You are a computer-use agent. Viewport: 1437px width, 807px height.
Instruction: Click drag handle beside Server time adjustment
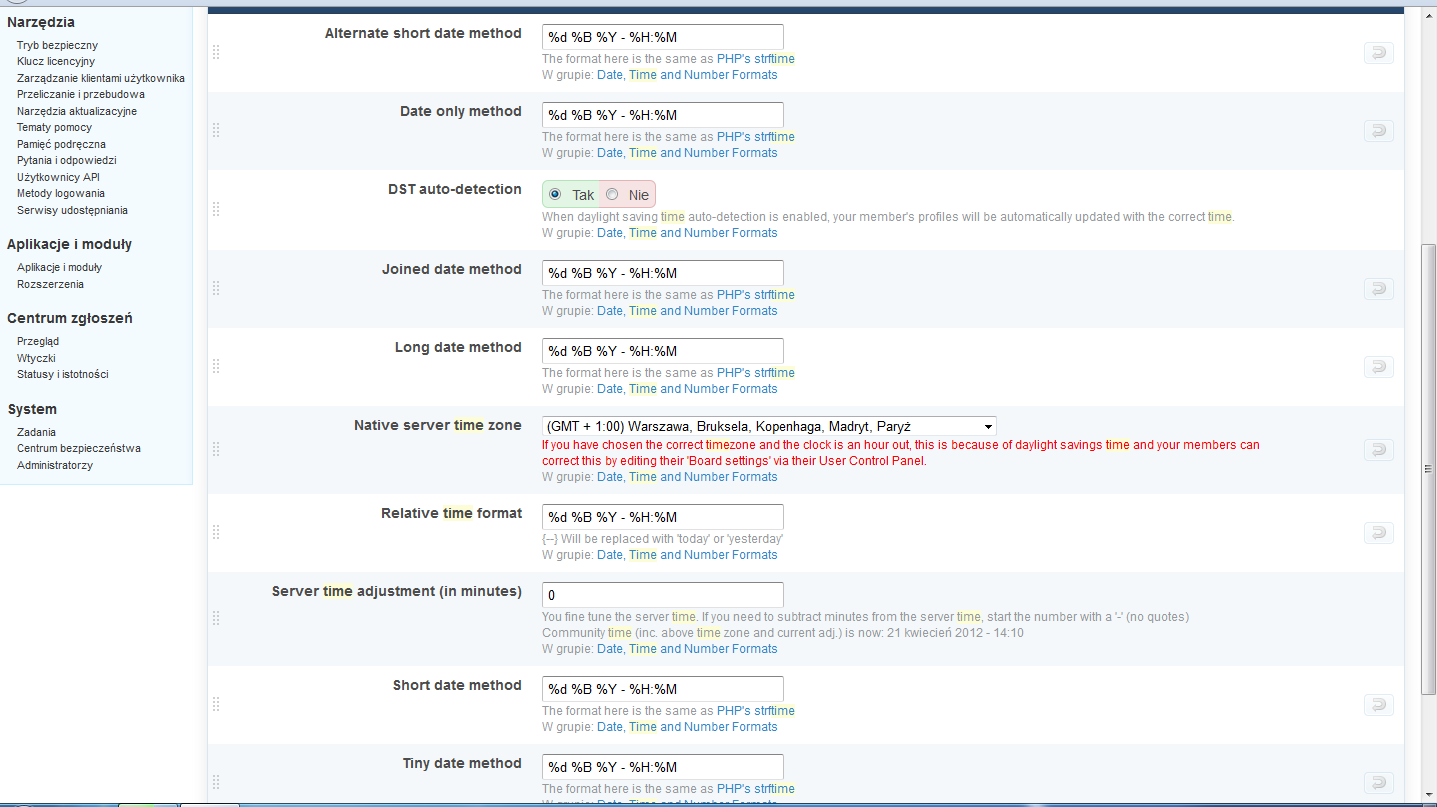(x=216, y=619)
